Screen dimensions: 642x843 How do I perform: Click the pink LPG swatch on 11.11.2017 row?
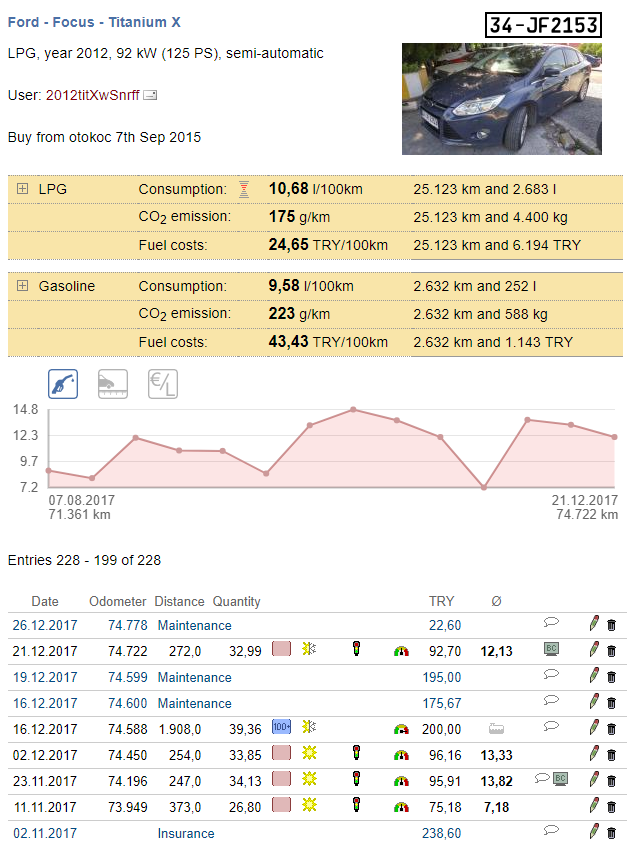(x=281, y=805)
